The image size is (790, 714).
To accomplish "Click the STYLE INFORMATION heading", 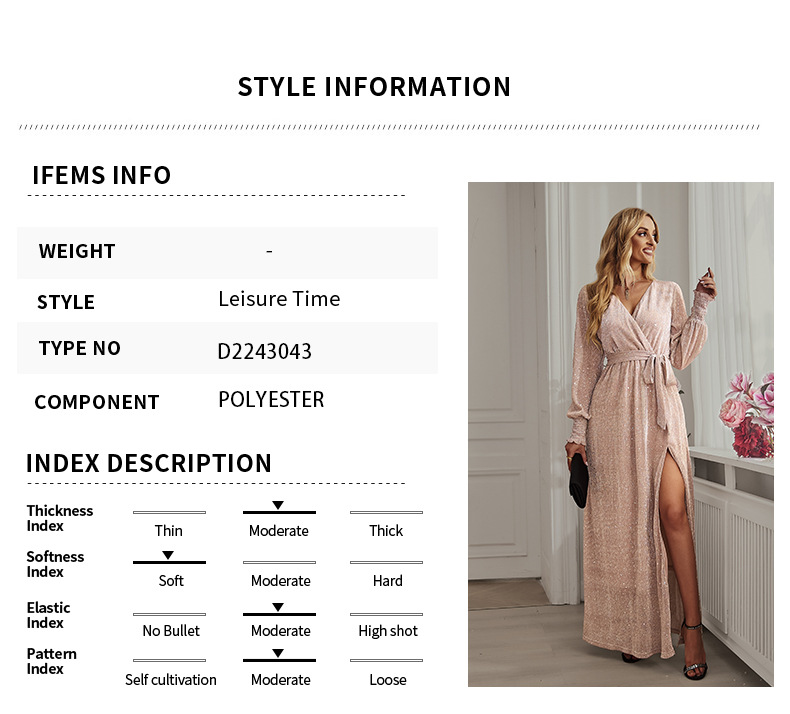I will tap(374, 87).
